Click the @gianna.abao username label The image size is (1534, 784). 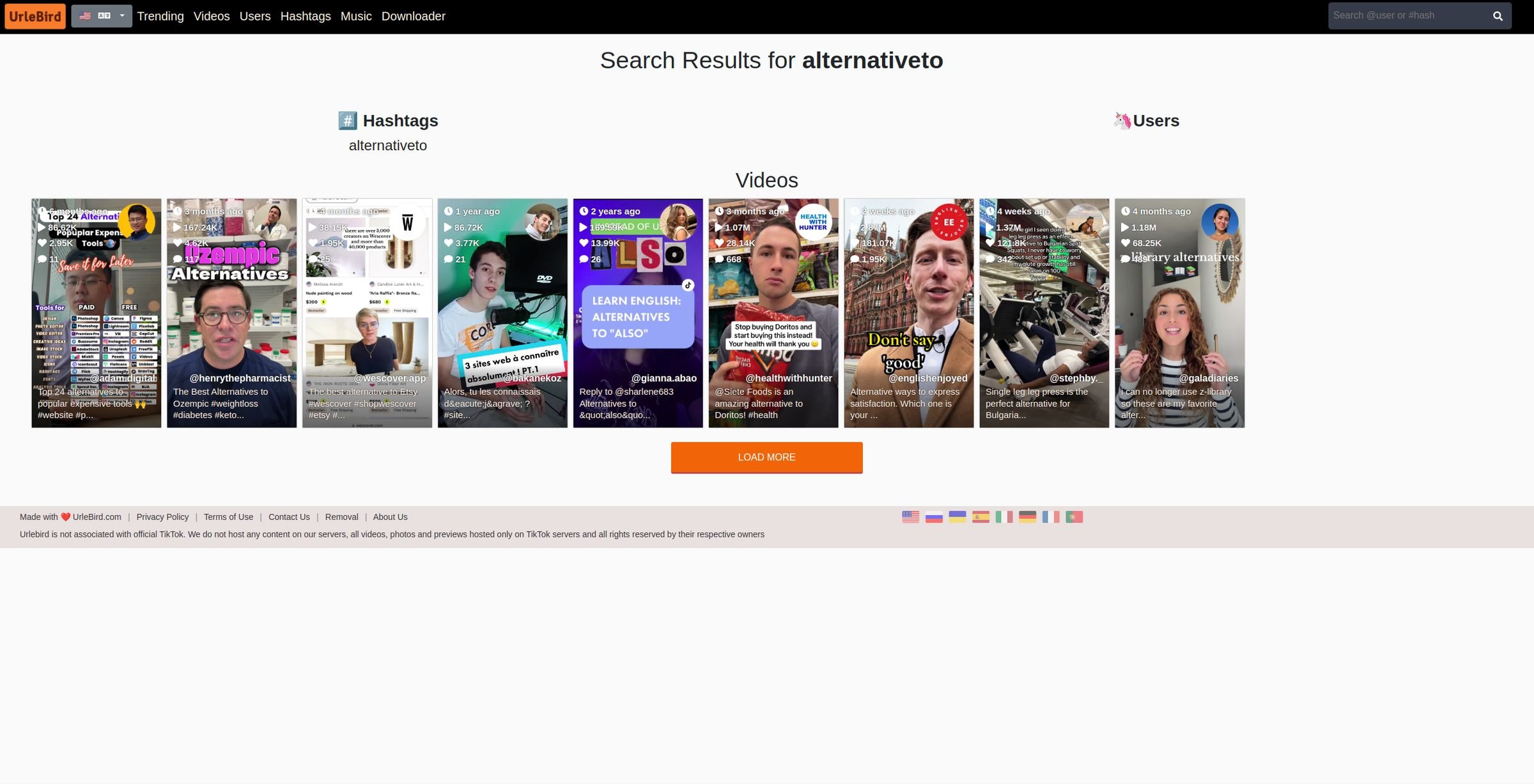(x=664, y=378)
